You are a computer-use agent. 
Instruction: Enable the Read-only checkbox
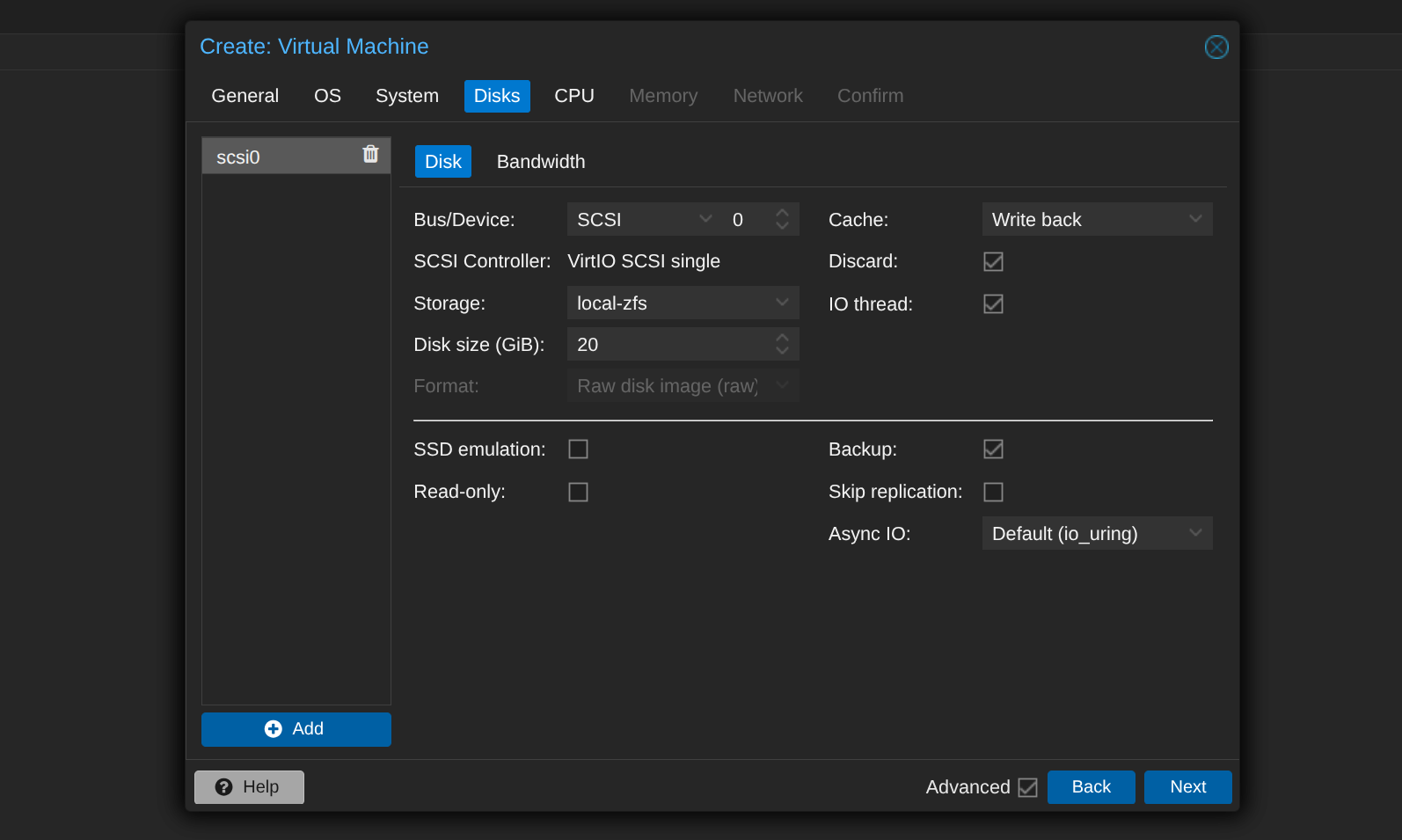(578, 492)
